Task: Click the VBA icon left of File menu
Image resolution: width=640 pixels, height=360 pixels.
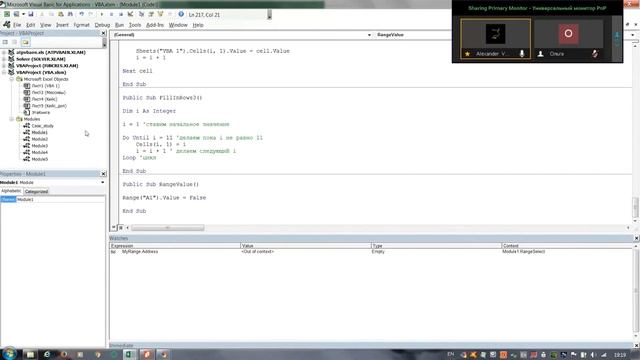Action: (x=7, y=25)
